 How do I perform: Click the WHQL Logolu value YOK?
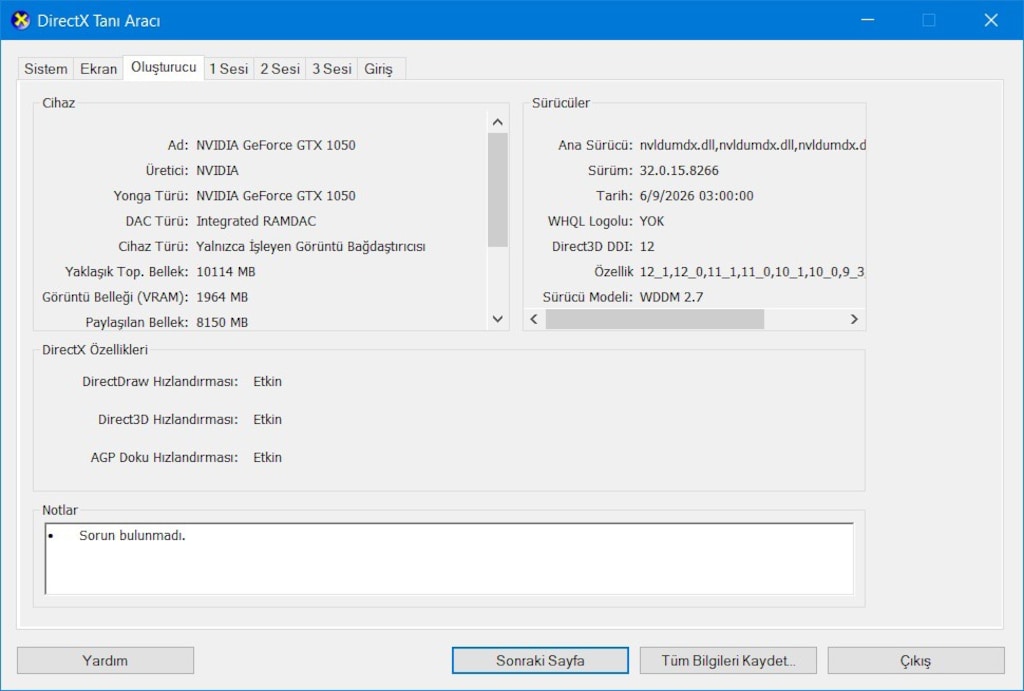click(x=652, y=221)
